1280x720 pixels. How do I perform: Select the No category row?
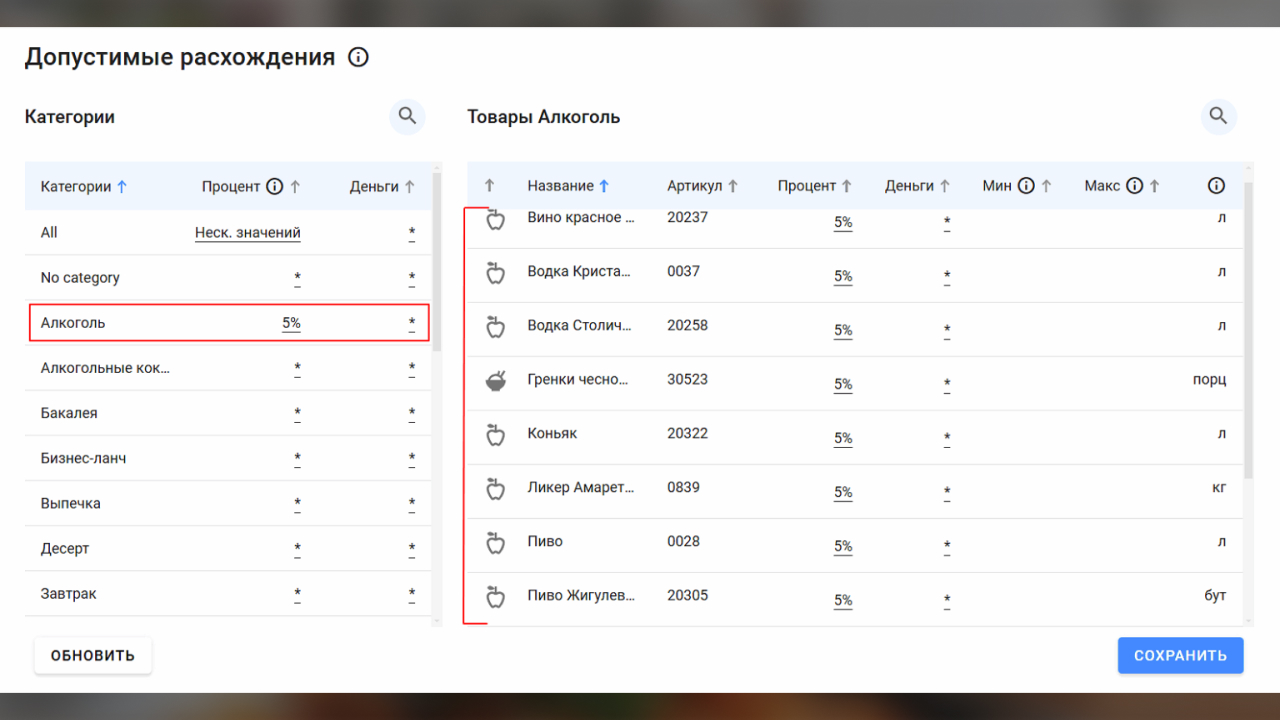point(228,277)
